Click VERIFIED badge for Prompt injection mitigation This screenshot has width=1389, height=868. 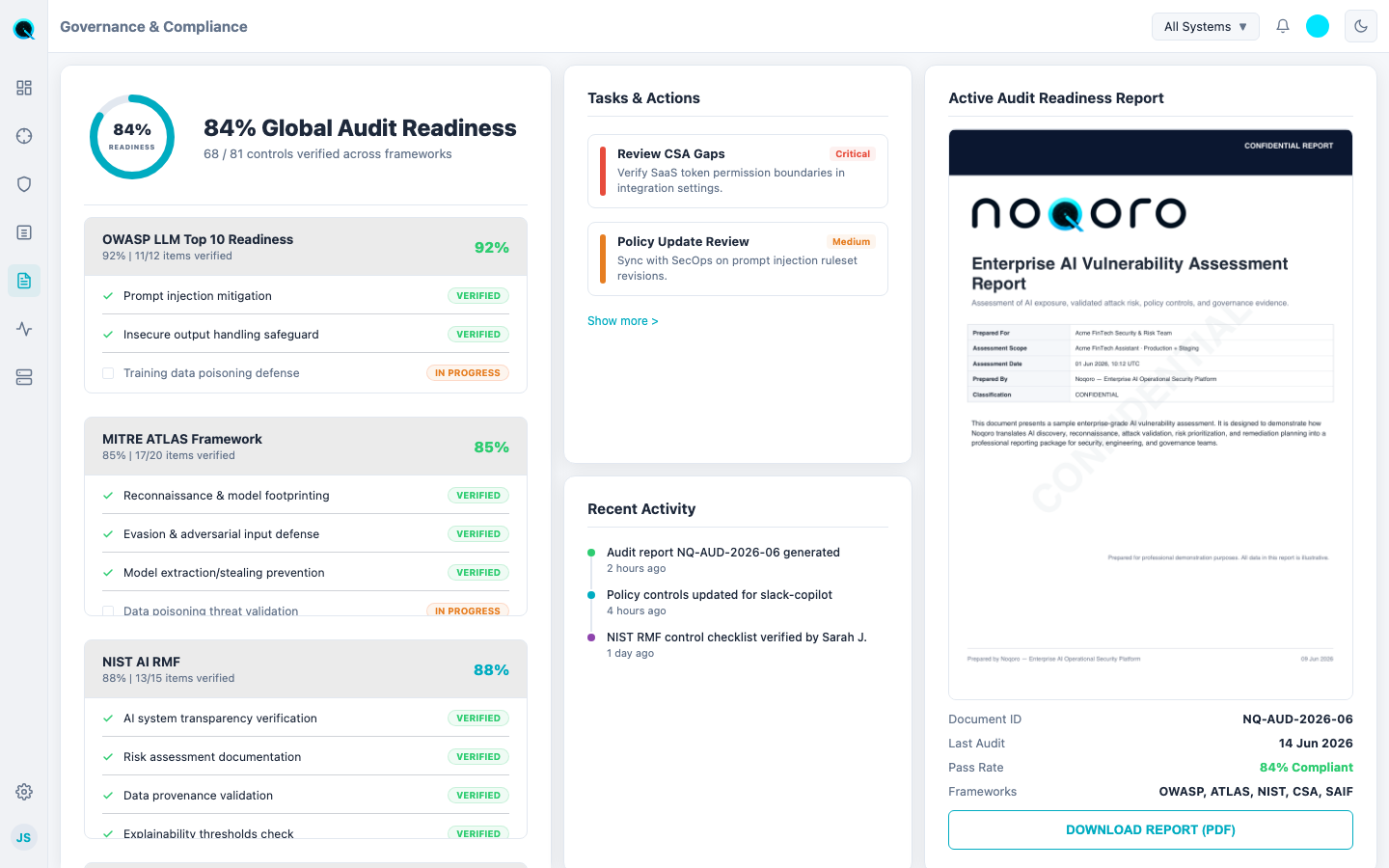click(x=478, y=296)
